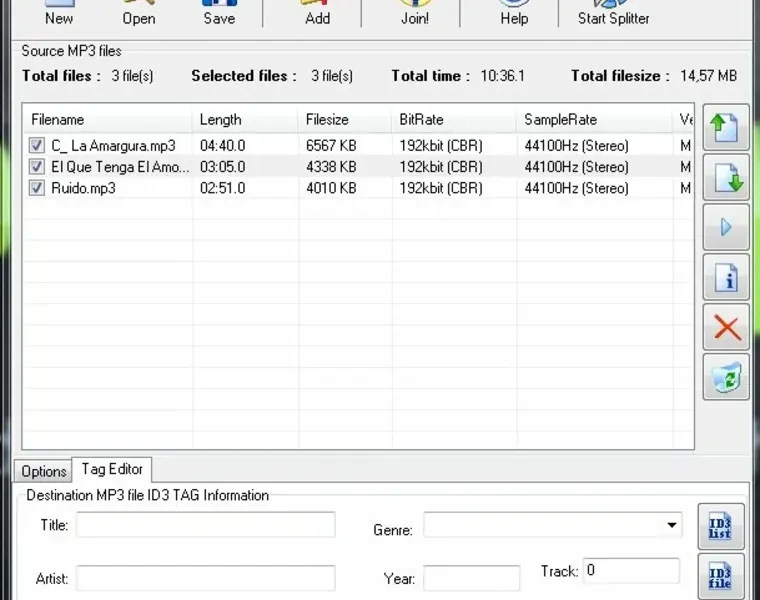Image resolution: width=760 pixels, height=600 pixels.
Task: Open the Genre dropdown
Action: 671,525
